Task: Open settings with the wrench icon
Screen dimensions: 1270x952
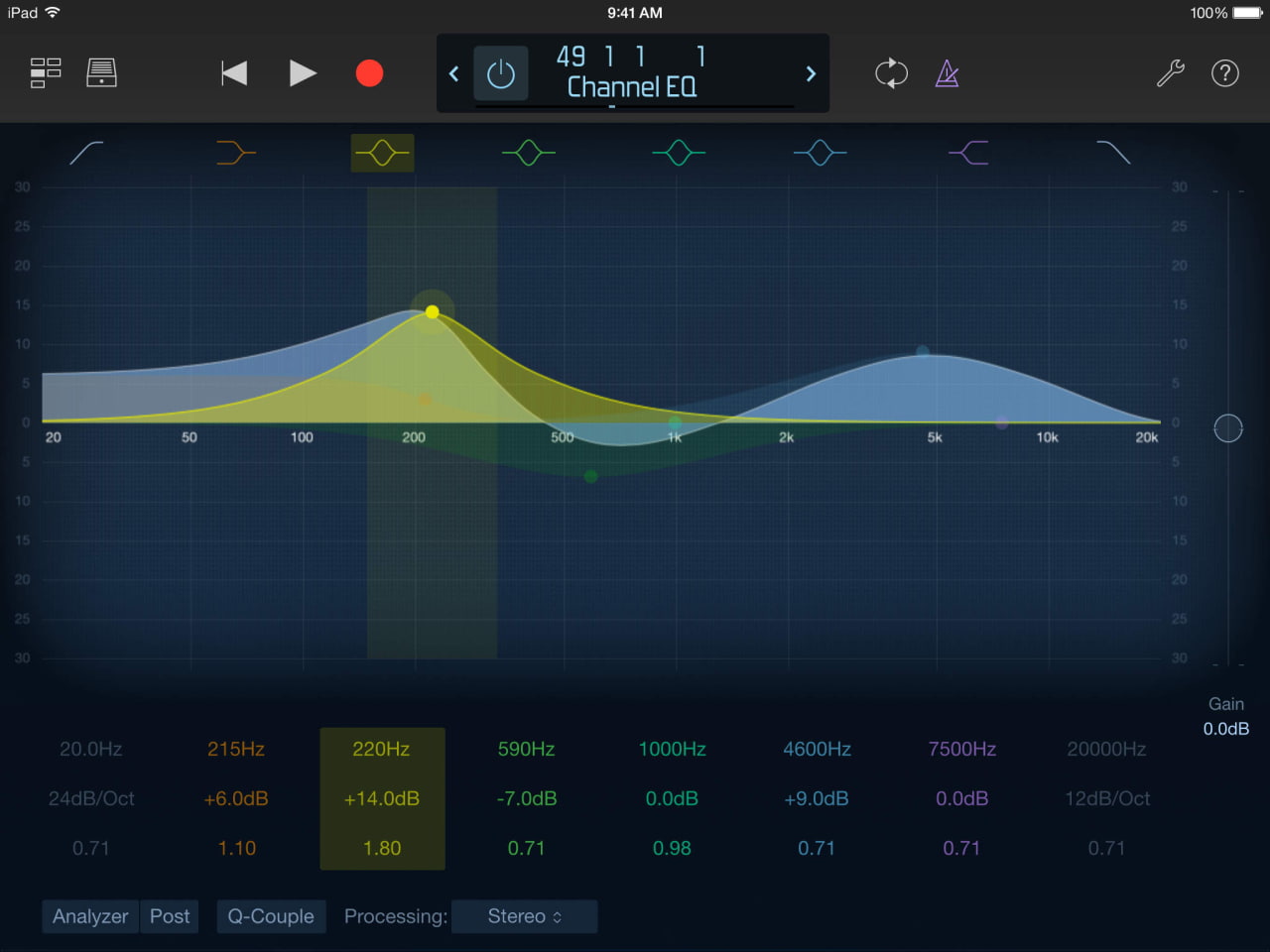Action: pos(1171,73)
